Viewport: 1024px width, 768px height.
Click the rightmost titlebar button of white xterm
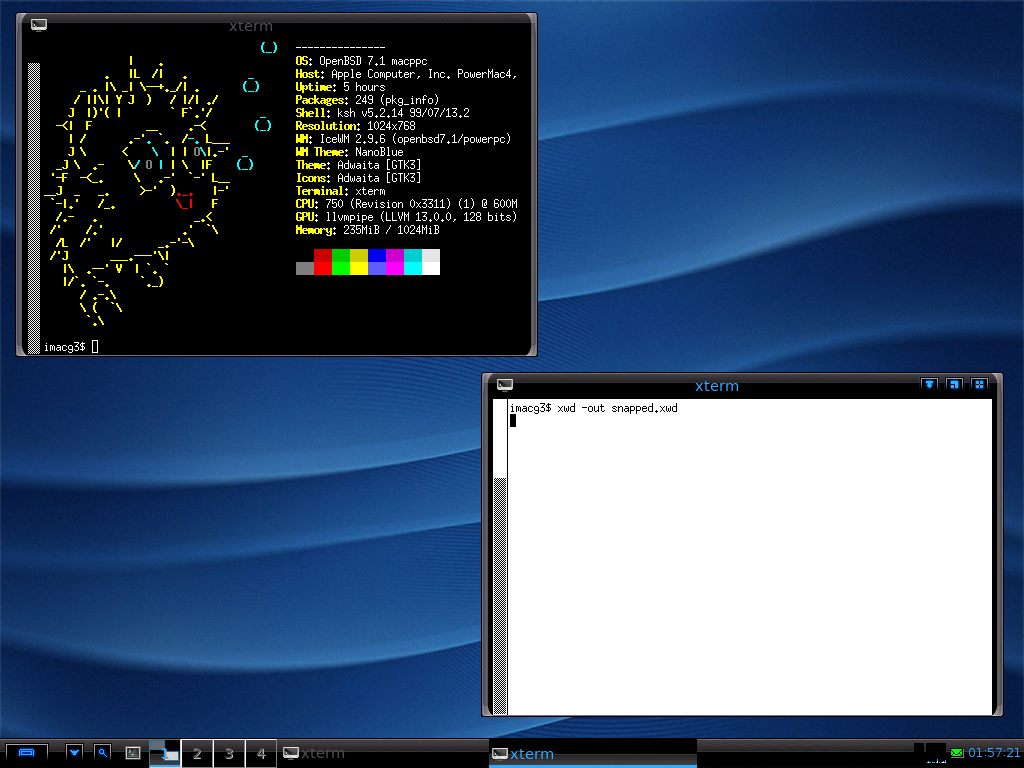click(980, 385)
